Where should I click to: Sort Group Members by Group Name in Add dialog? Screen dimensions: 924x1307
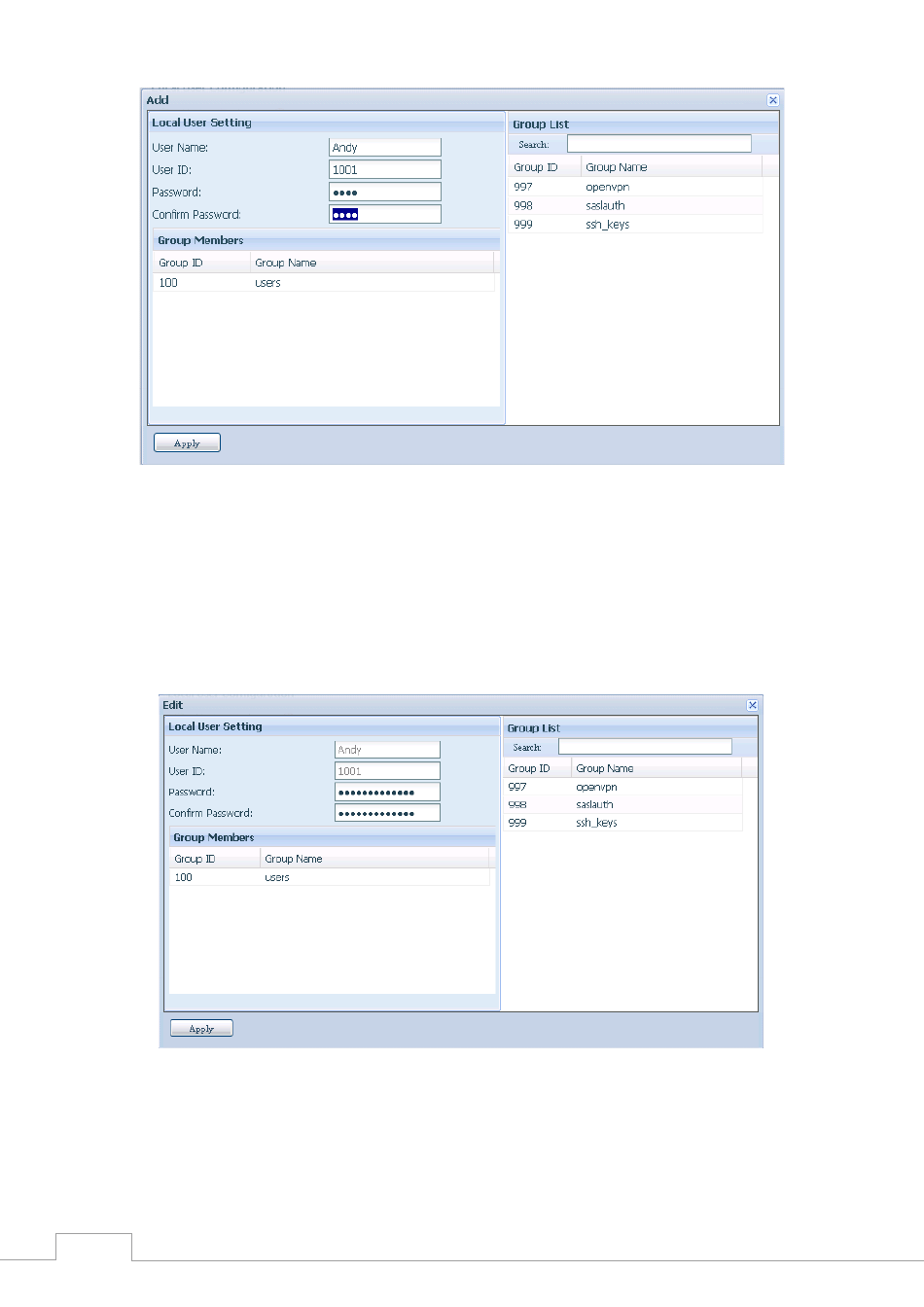[x=372, y=263]
